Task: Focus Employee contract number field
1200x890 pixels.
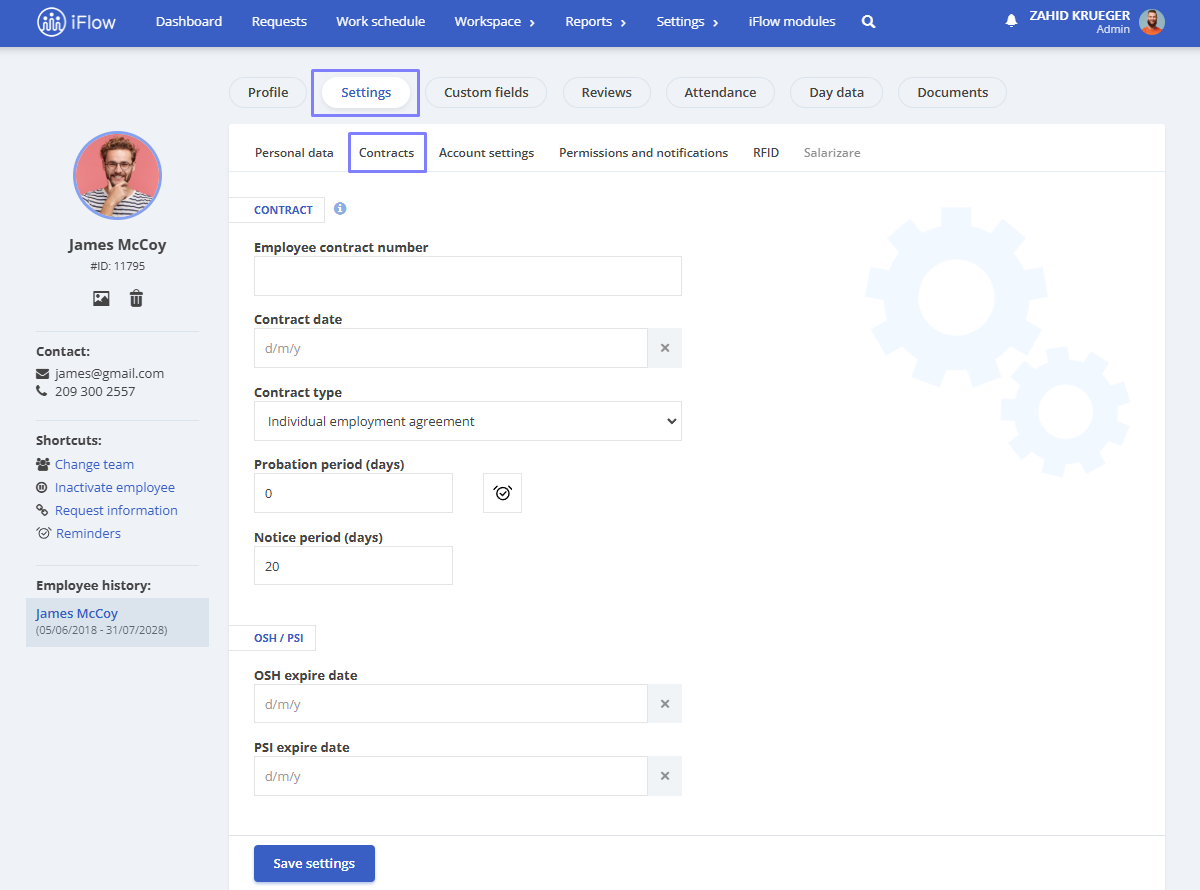Action: point(468,276)
